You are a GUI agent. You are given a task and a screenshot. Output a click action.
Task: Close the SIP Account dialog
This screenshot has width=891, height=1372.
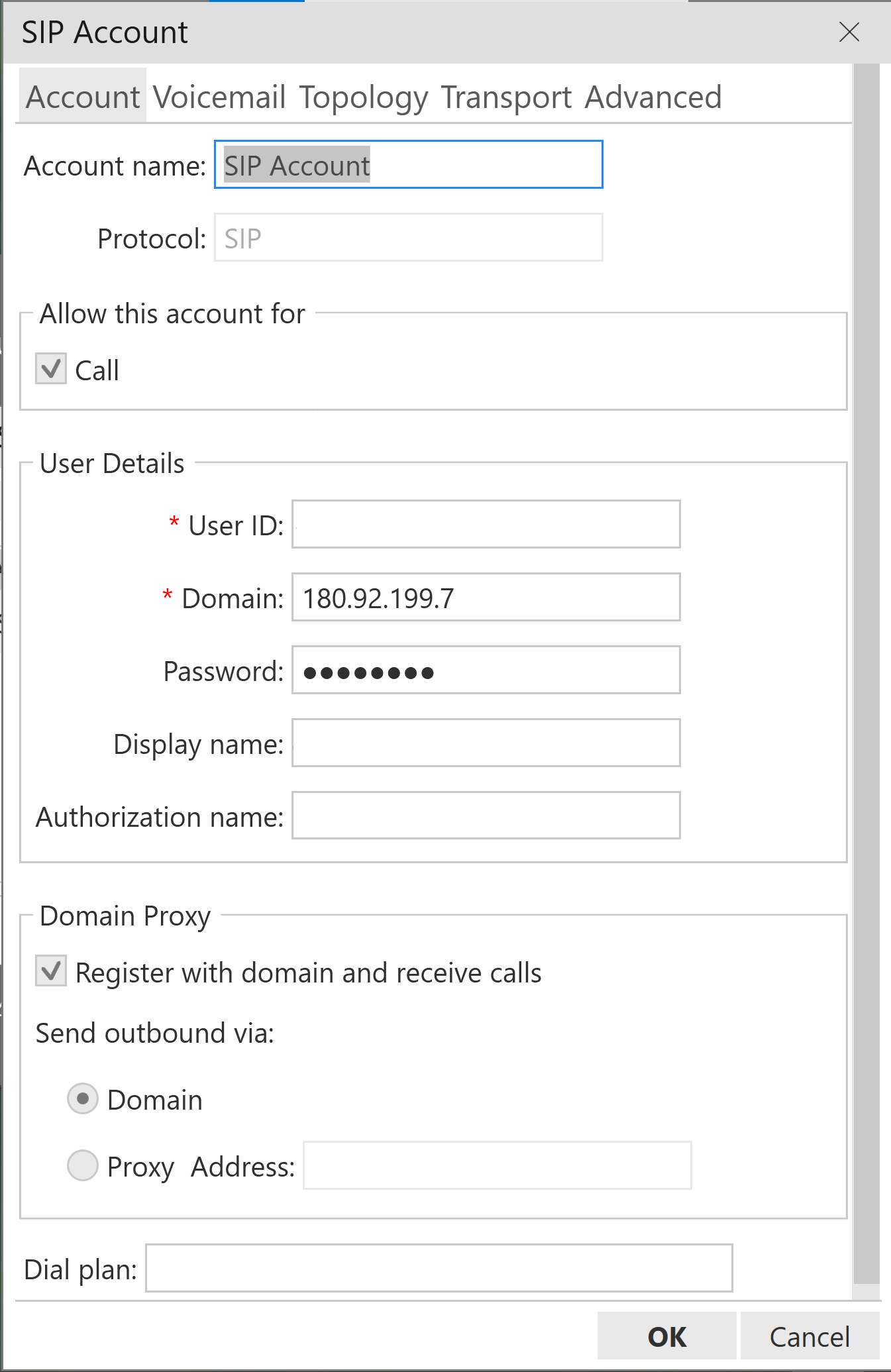tap(849, 32)
